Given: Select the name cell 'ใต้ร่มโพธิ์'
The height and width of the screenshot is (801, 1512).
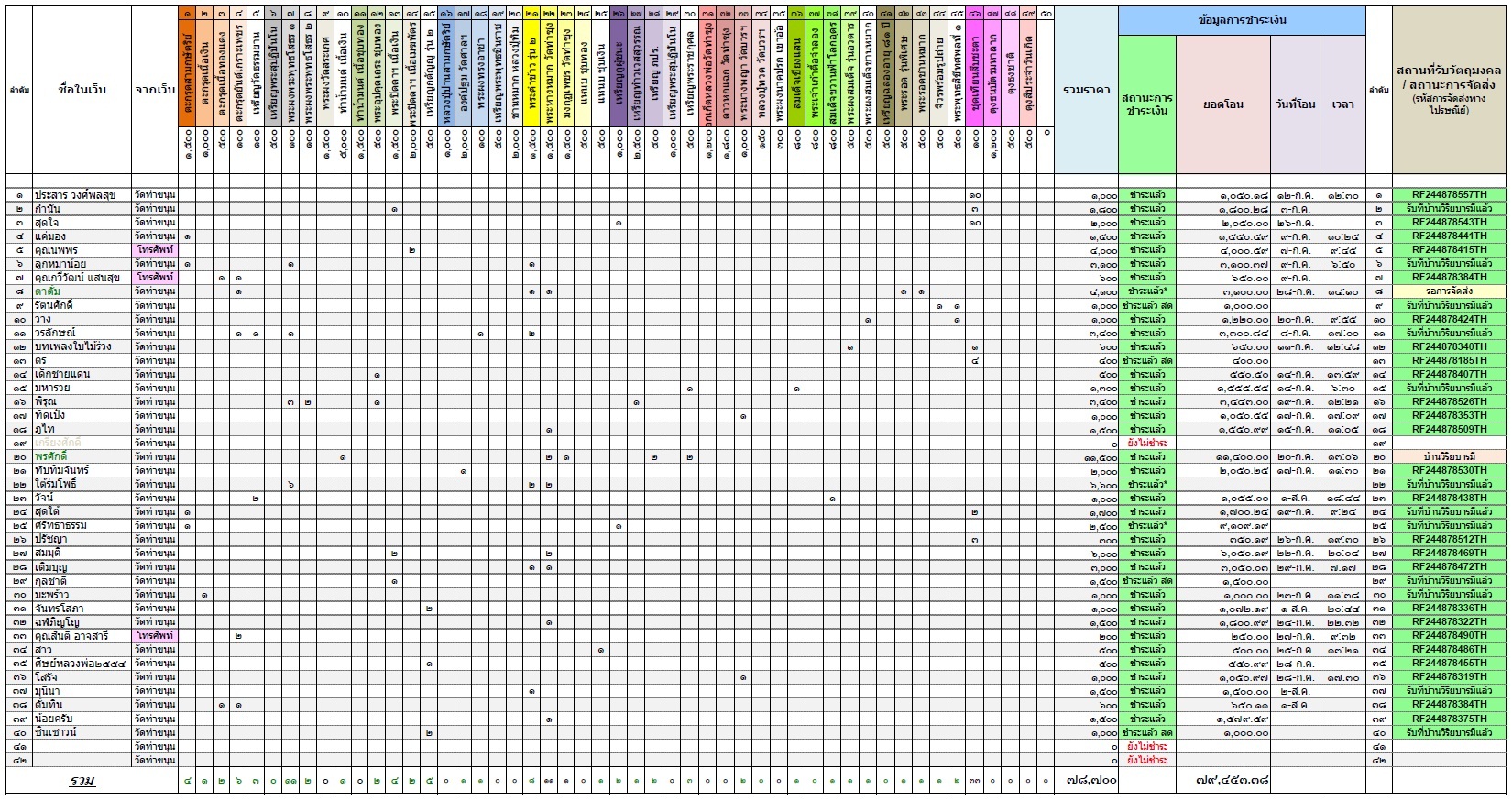Looking at the screenshot, I should point(82,484).
